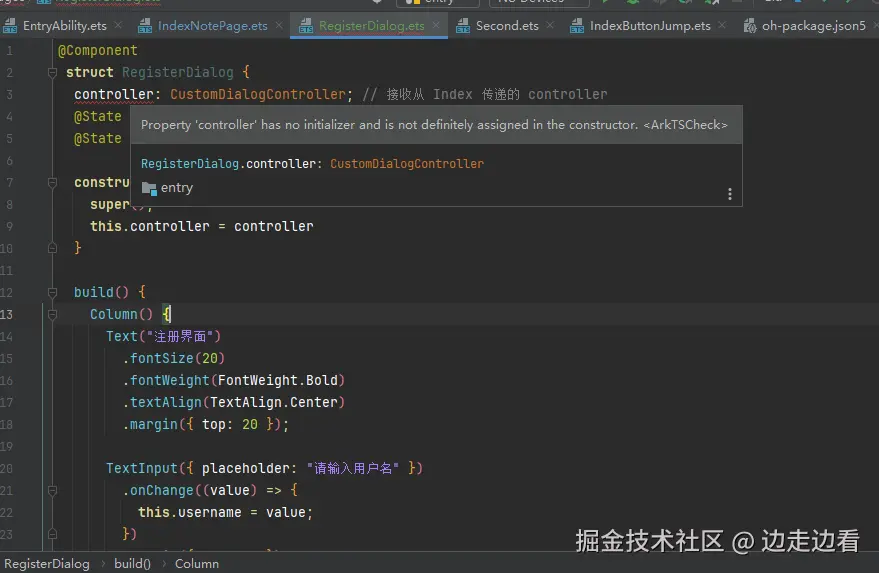Click the ETS file icon on Second.ets tab

click(463, 26)
